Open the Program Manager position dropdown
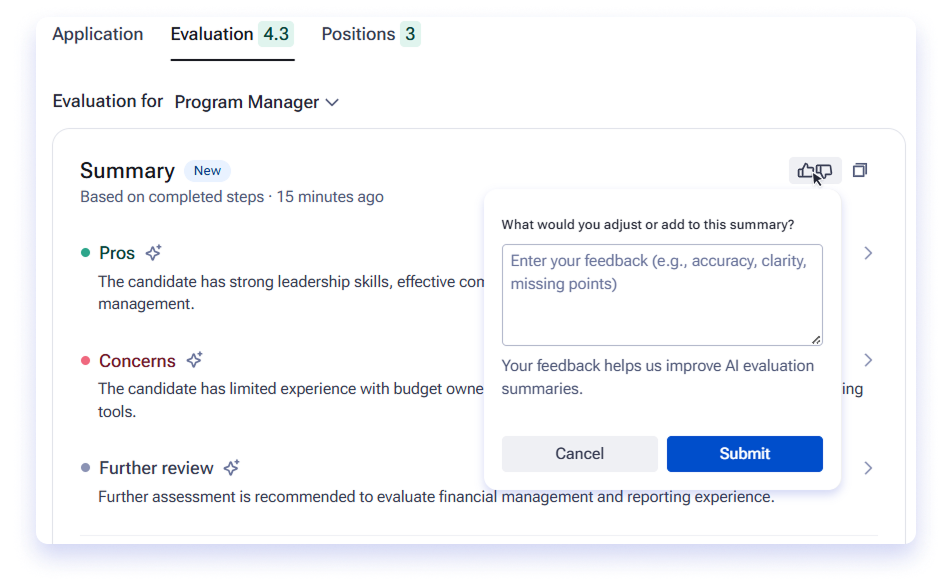The height and width of the screenshot is (586, 952). click(256, 102)
